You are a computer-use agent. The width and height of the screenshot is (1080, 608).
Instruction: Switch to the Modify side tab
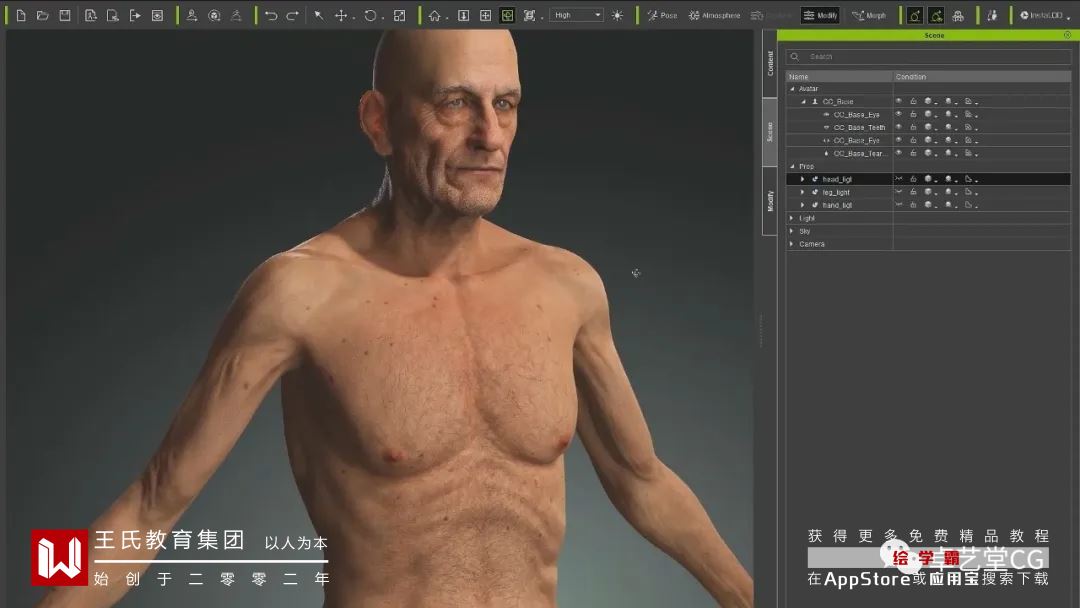[x=770, y=201]
